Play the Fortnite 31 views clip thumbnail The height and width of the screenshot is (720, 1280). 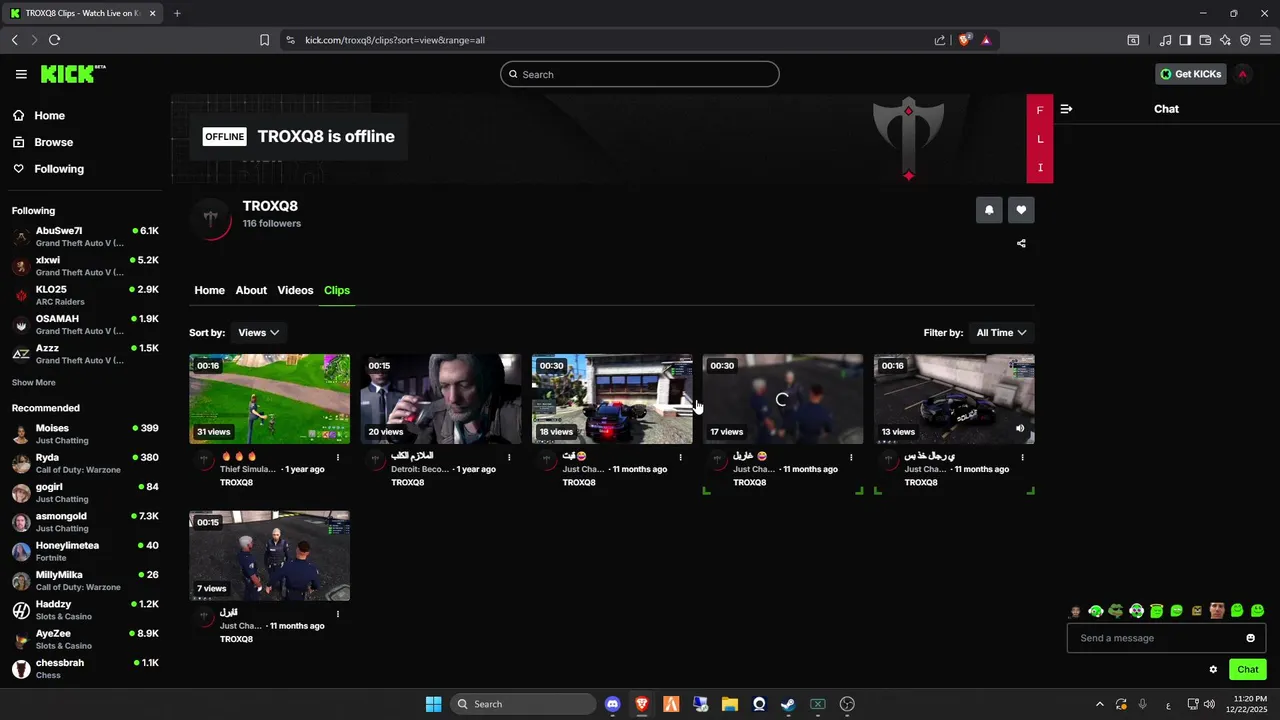[270, 399]
